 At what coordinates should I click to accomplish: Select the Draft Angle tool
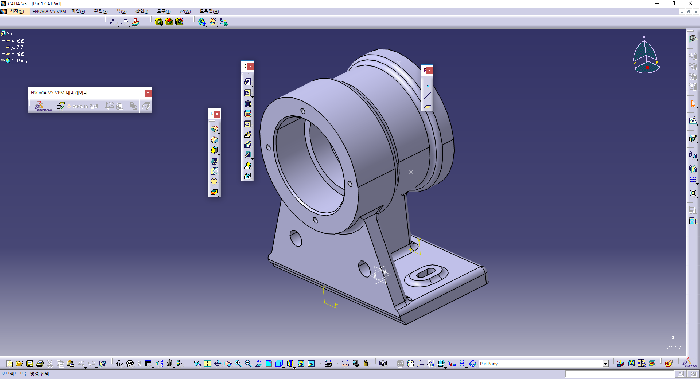(214, 150)
